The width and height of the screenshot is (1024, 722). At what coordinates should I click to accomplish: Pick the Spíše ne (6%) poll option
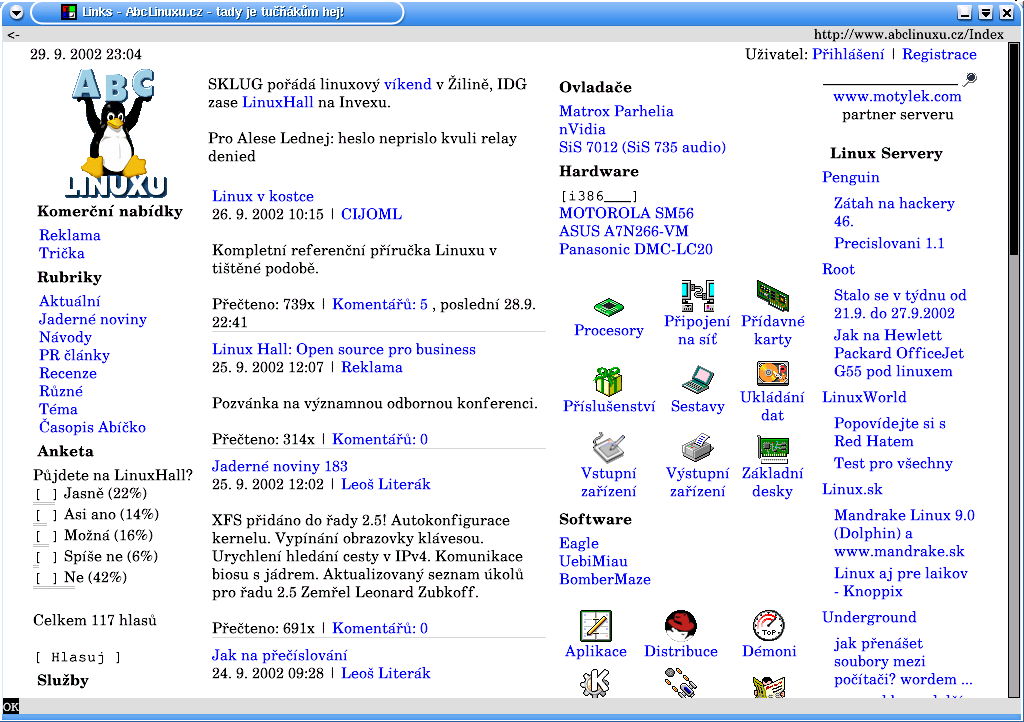click(x=46, y=557)
